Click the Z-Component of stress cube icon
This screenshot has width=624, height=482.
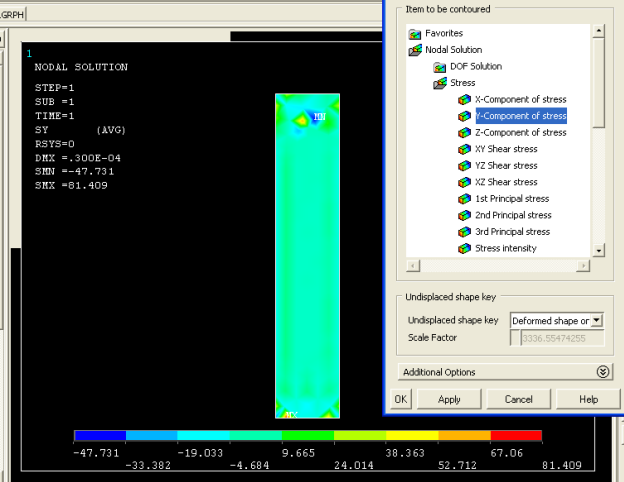pos(464,133)
